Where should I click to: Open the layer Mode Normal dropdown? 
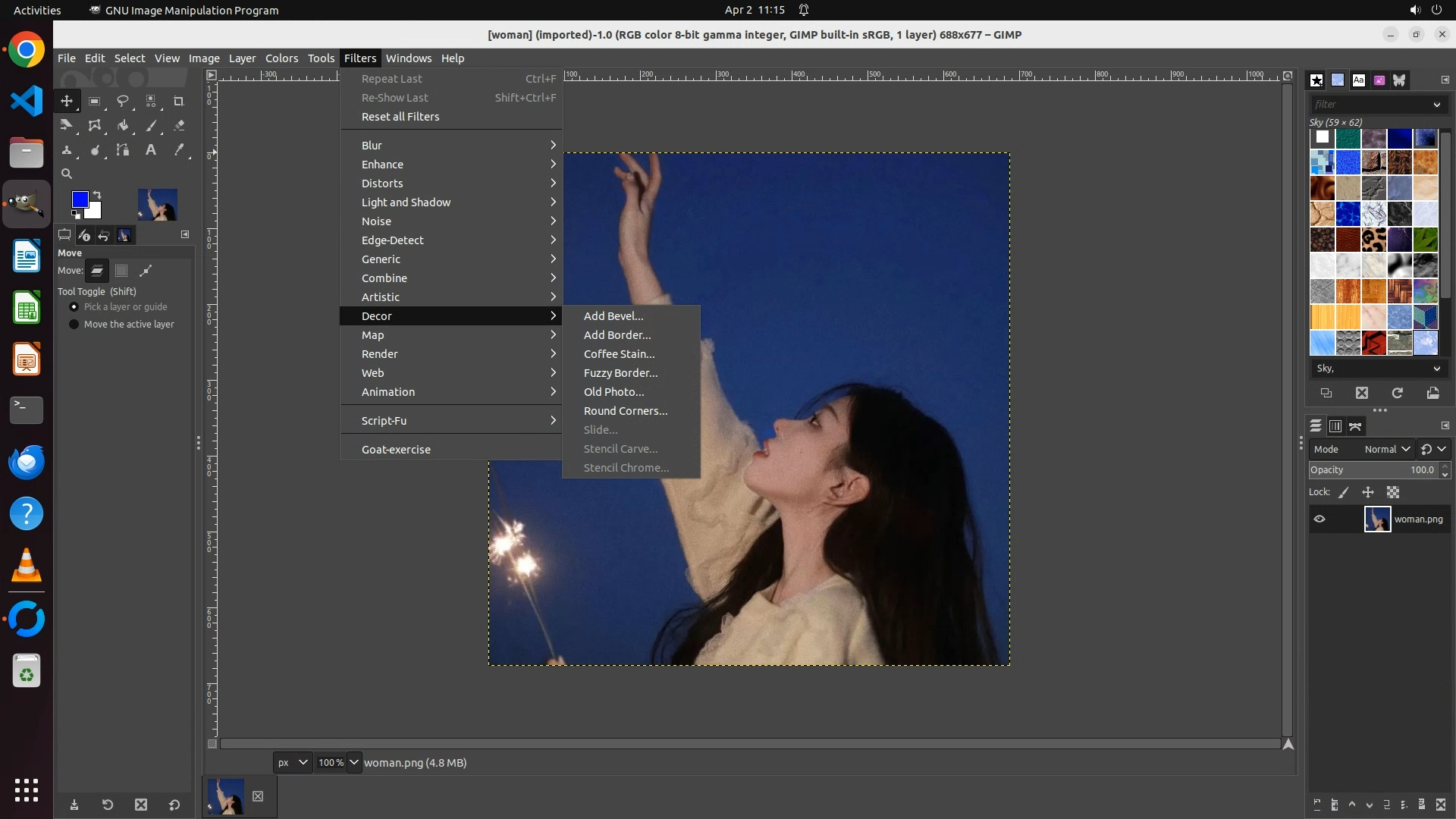click(x=1387, y=449)
